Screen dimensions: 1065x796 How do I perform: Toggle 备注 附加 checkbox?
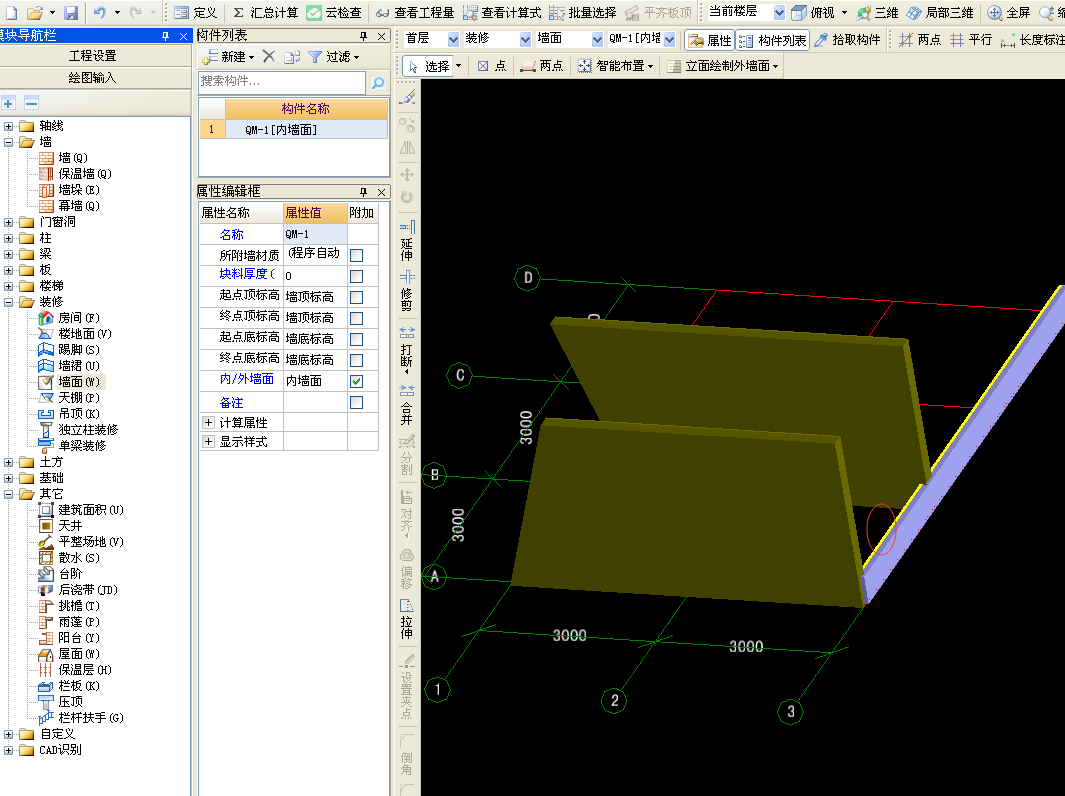356,403
